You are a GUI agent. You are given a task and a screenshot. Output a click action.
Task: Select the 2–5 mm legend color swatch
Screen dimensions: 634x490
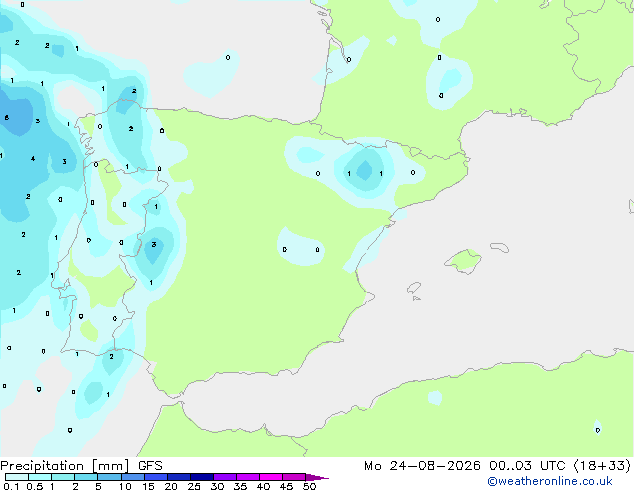[86, 477]
